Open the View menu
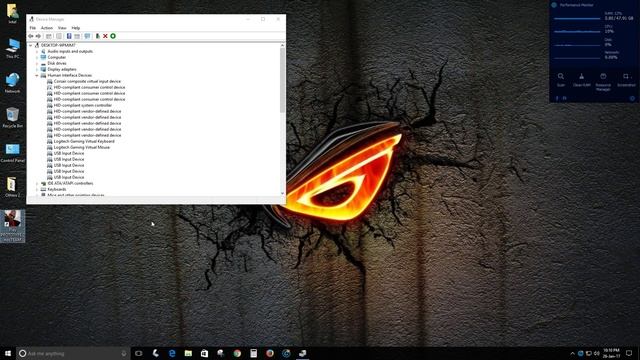Viewport: 640px width, 360px height. tap(62, 28)
